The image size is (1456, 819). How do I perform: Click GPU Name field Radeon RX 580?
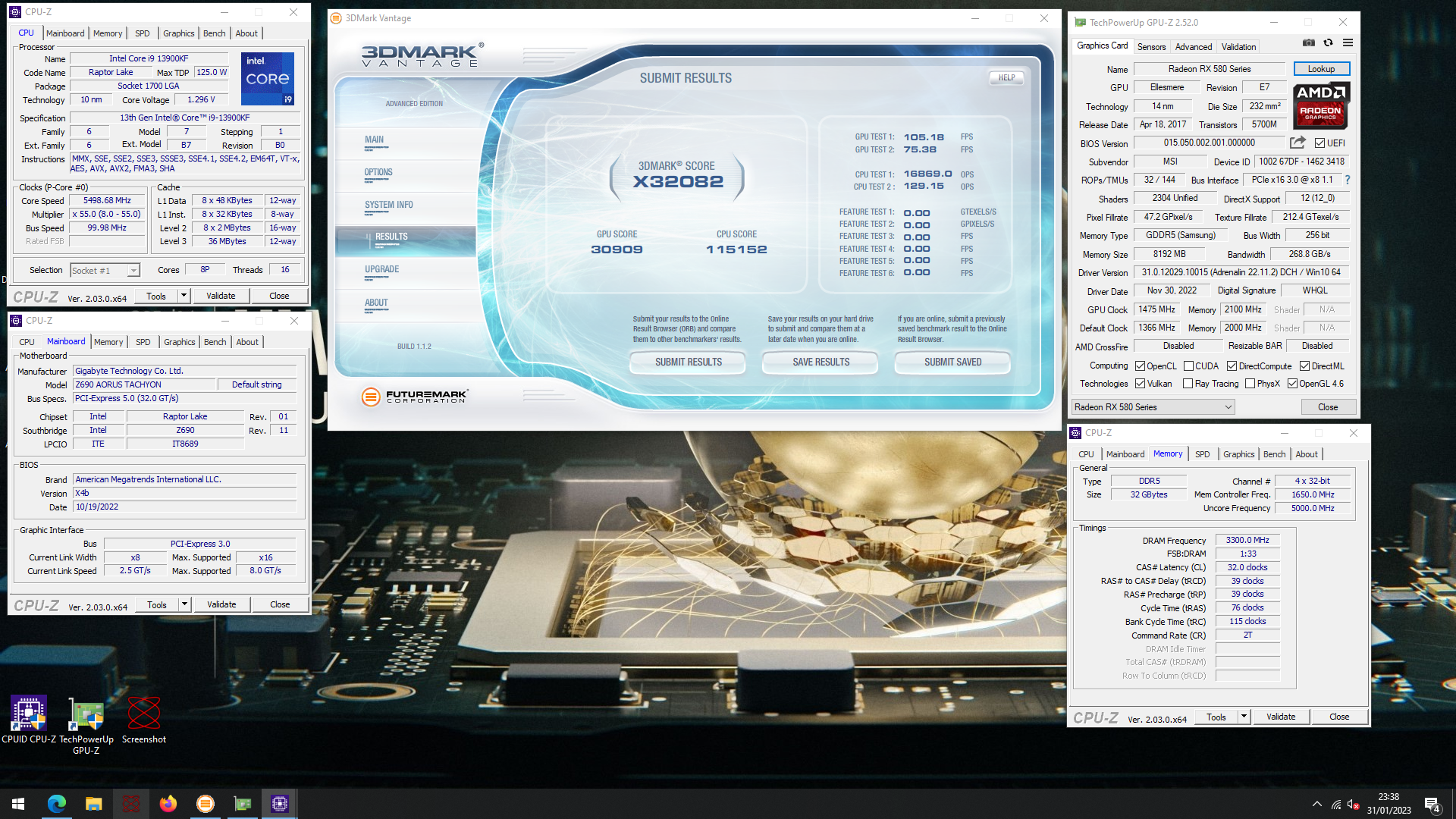point(1209,69)
